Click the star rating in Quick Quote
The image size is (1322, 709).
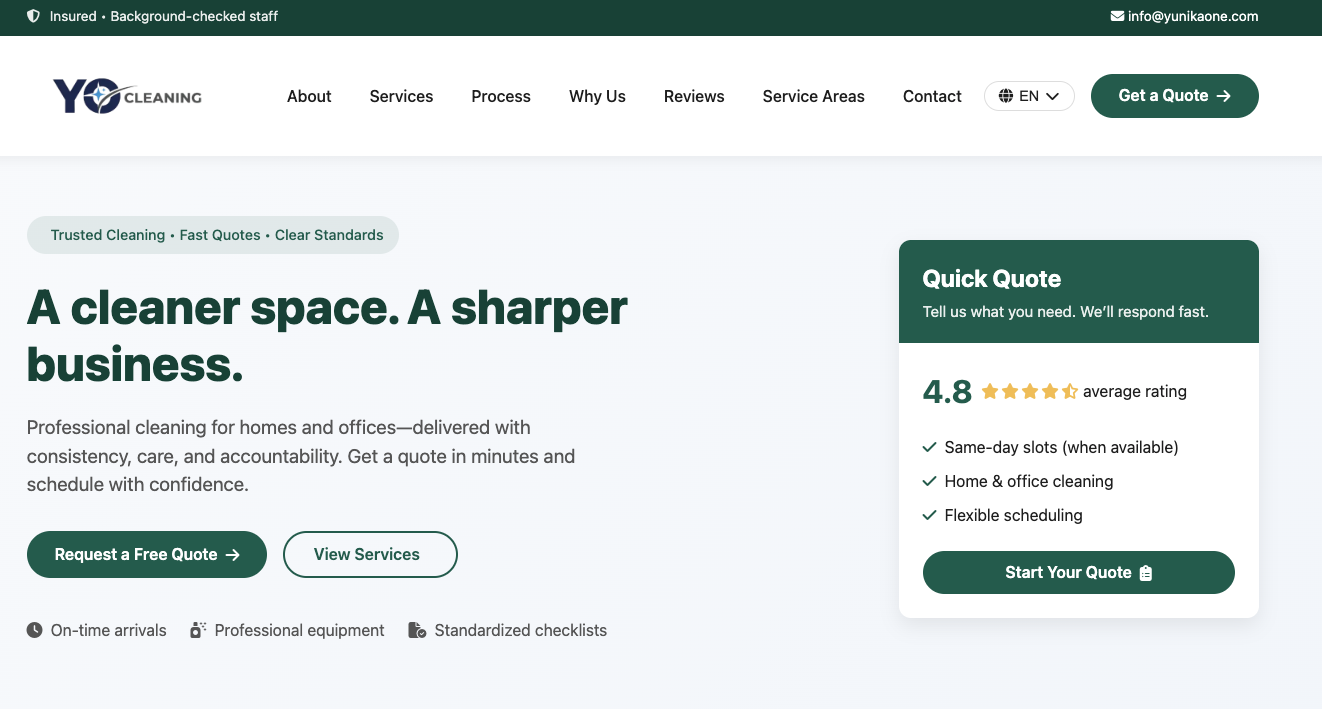point(1029,392)
